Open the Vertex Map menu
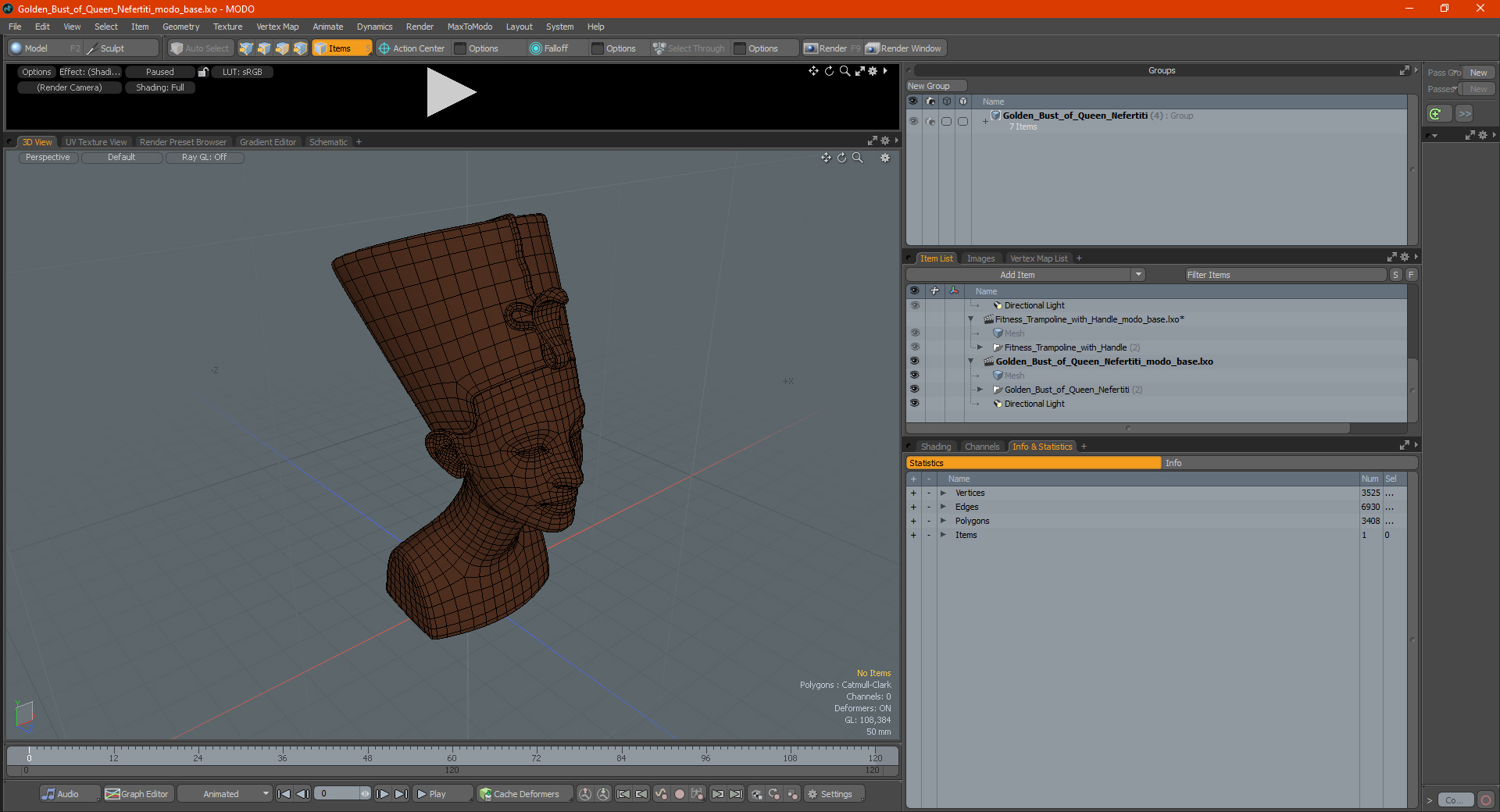 [277, 27]
